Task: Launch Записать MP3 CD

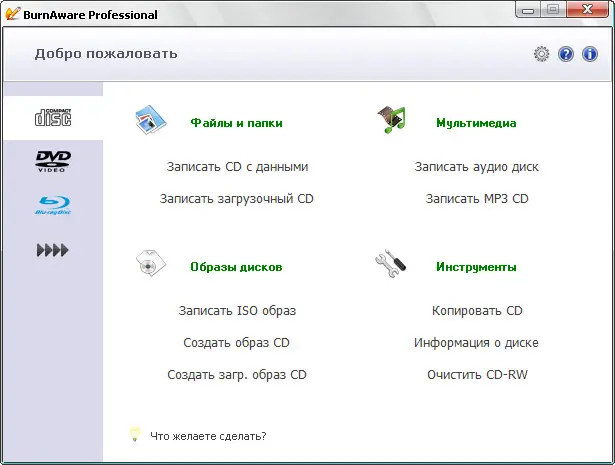Action: (477, 199)
